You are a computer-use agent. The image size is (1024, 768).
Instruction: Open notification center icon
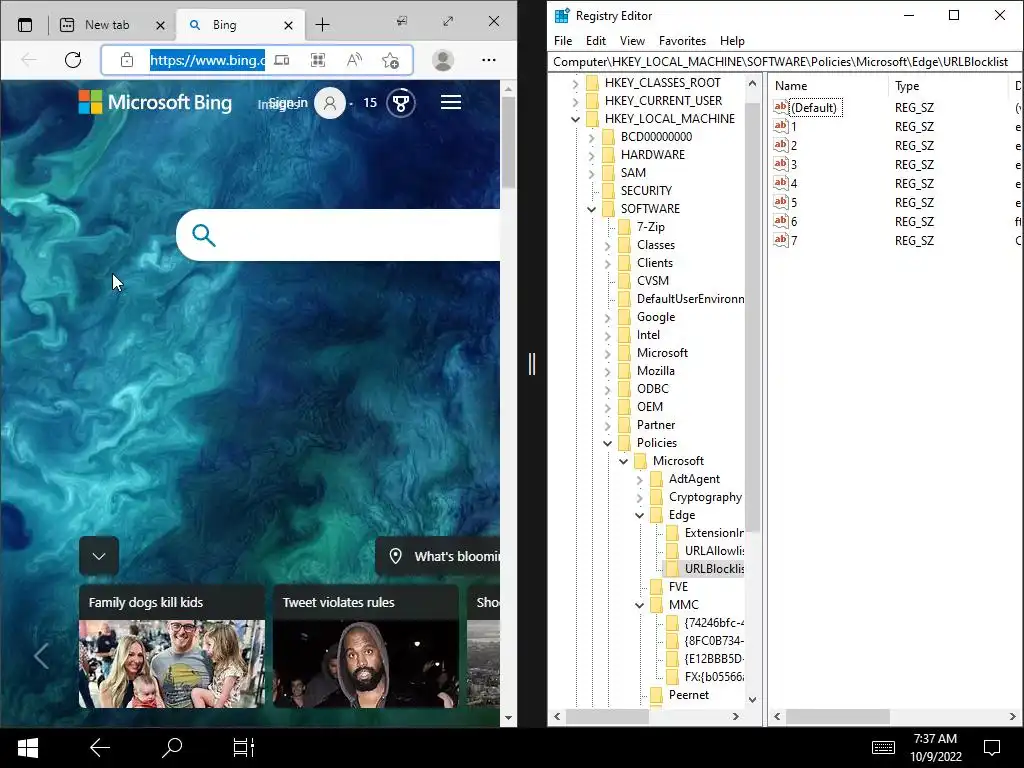[992, 747]
